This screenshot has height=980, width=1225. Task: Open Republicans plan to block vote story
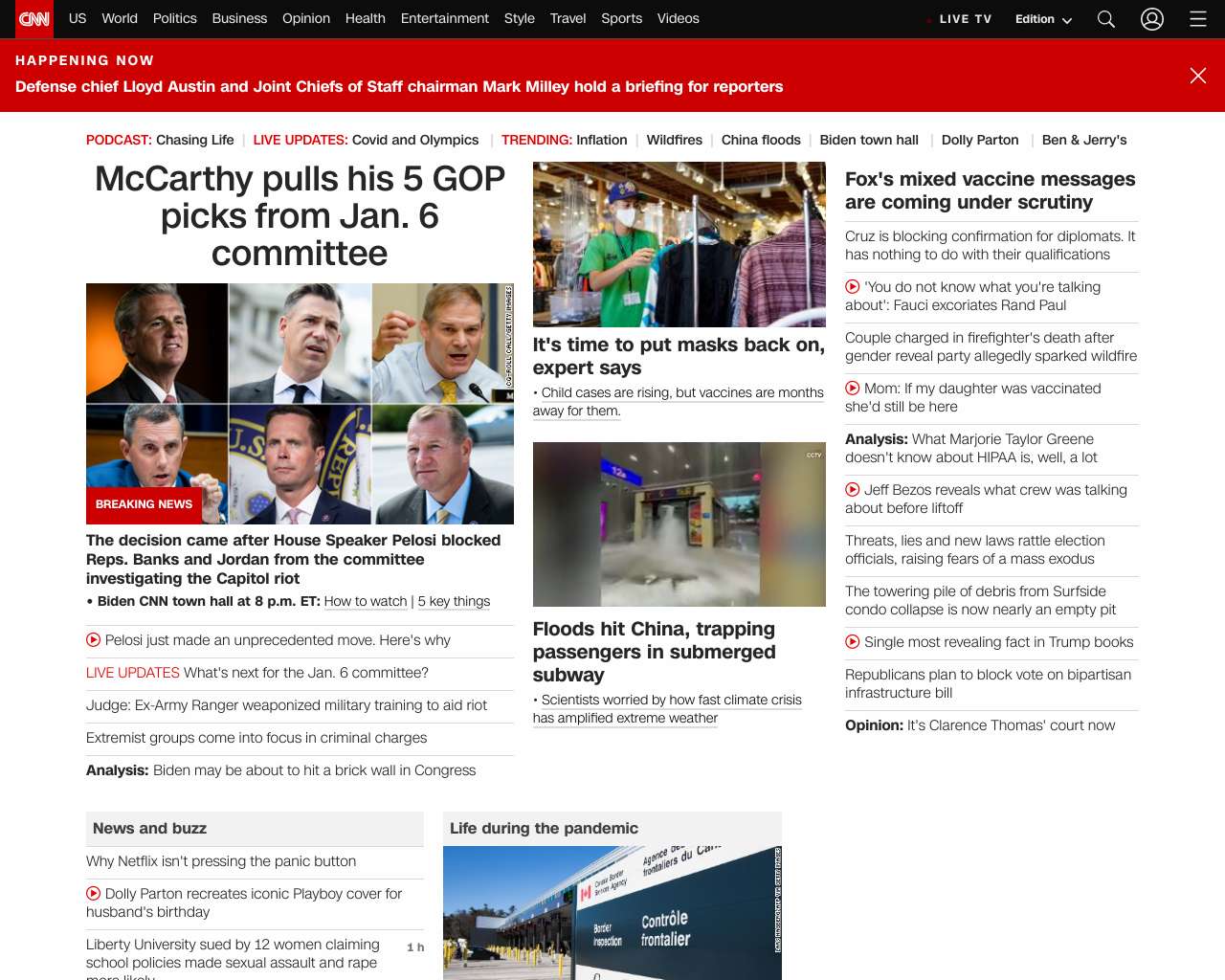(x=989, y=683)
